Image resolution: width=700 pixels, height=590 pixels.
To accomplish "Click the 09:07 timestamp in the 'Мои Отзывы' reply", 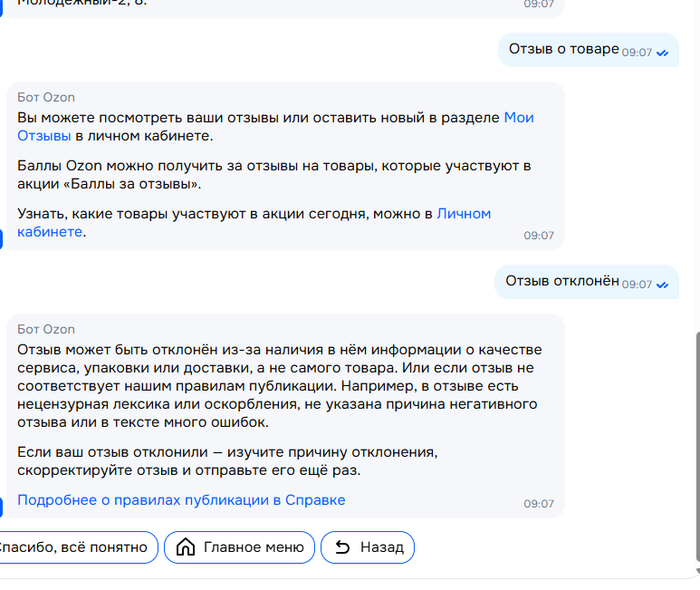I will [538, 236].
